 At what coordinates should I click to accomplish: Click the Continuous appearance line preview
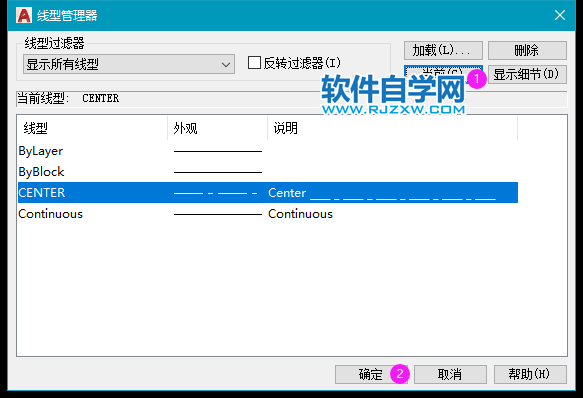coord(218,214)
